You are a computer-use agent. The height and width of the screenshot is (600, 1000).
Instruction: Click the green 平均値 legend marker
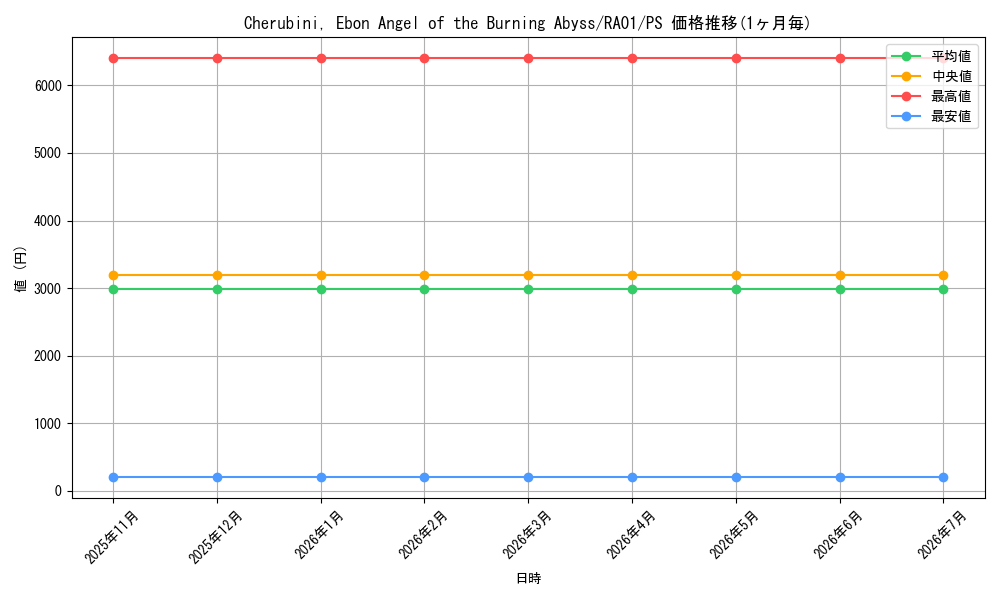coord(906,56)
